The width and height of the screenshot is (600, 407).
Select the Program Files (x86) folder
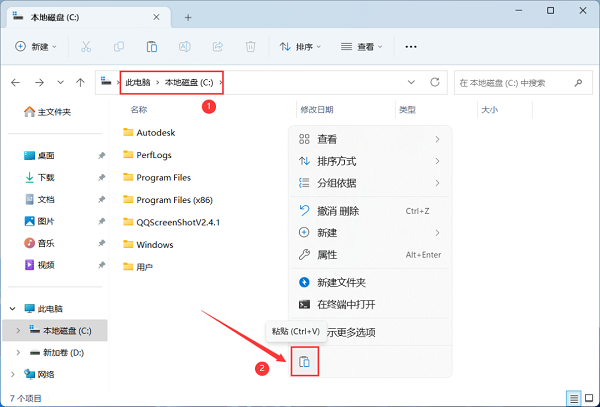[175, 199]
